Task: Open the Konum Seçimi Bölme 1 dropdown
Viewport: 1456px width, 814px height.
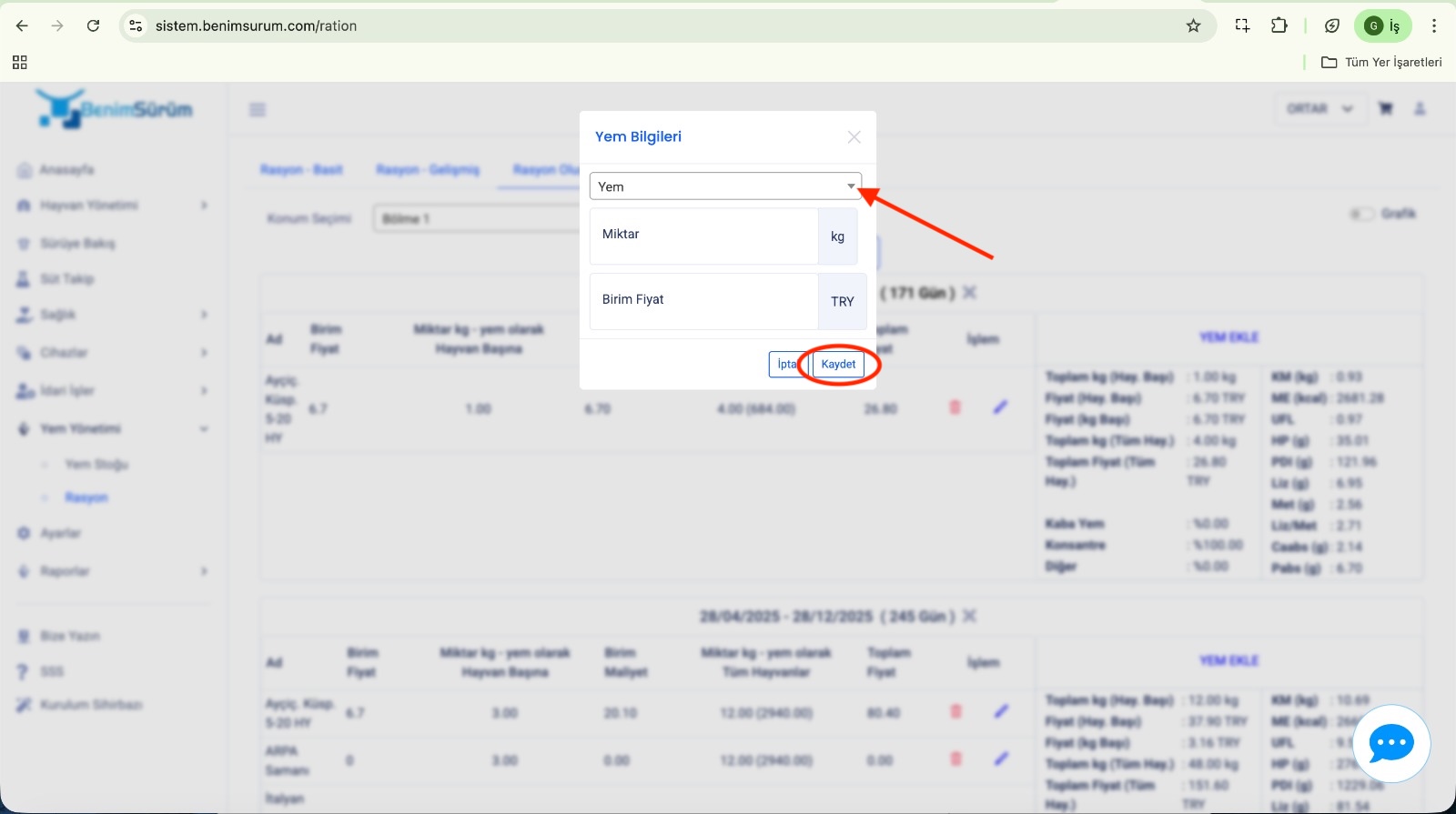Action: point(476,218)
